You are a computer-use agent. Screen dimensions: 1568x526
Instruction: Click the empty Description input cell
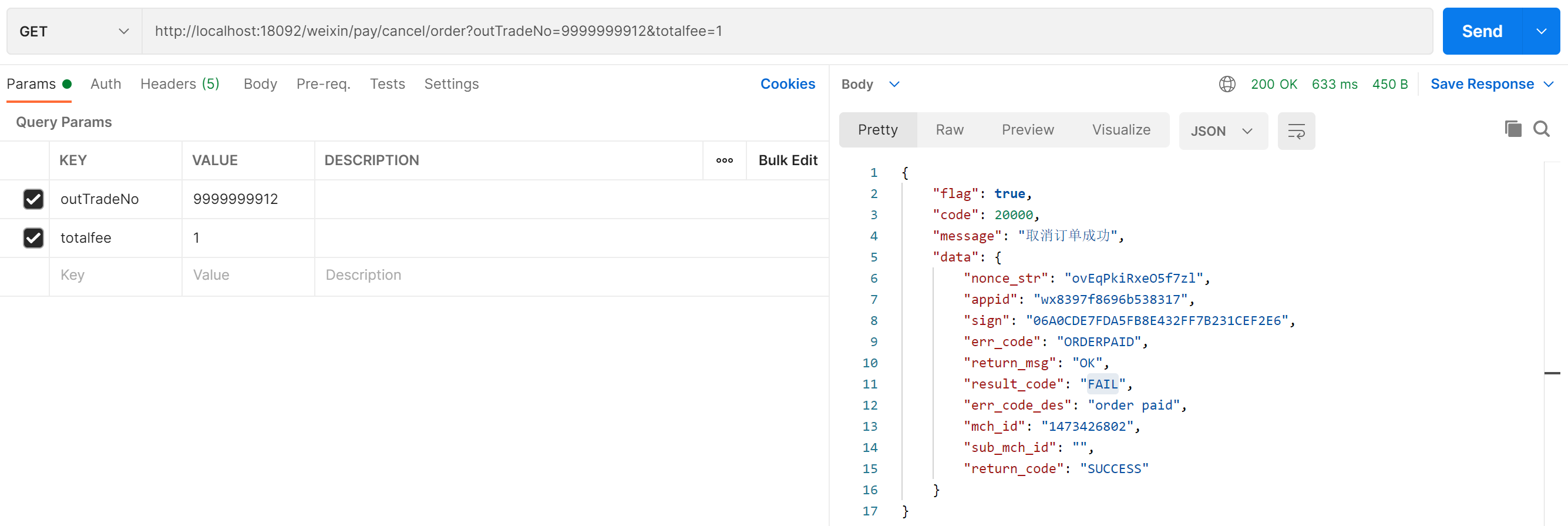click(x=571, y=276)
